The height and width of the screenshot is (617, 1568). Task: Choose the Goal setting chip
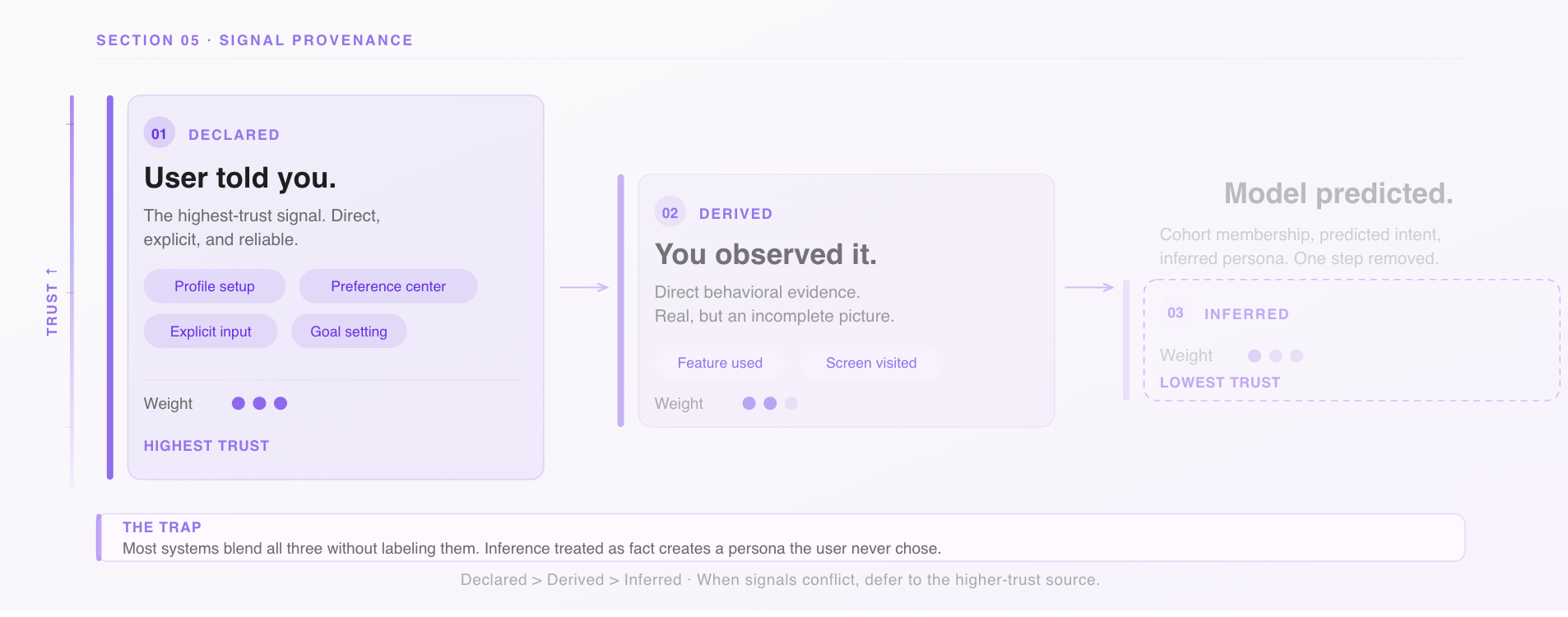point(348,332)
